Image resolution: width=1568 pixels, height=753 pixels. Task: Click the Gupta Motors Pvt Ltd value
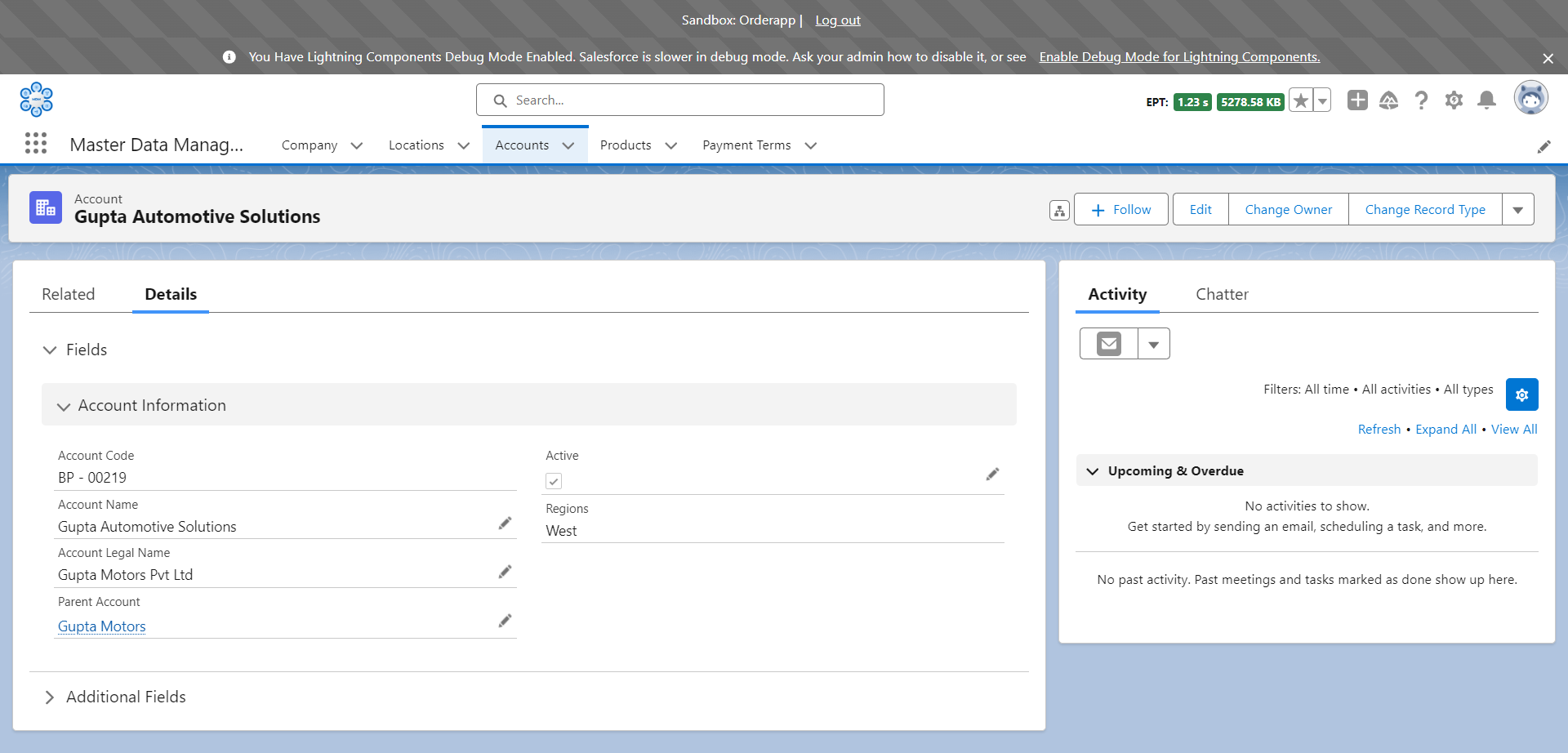tap(126, 575)
